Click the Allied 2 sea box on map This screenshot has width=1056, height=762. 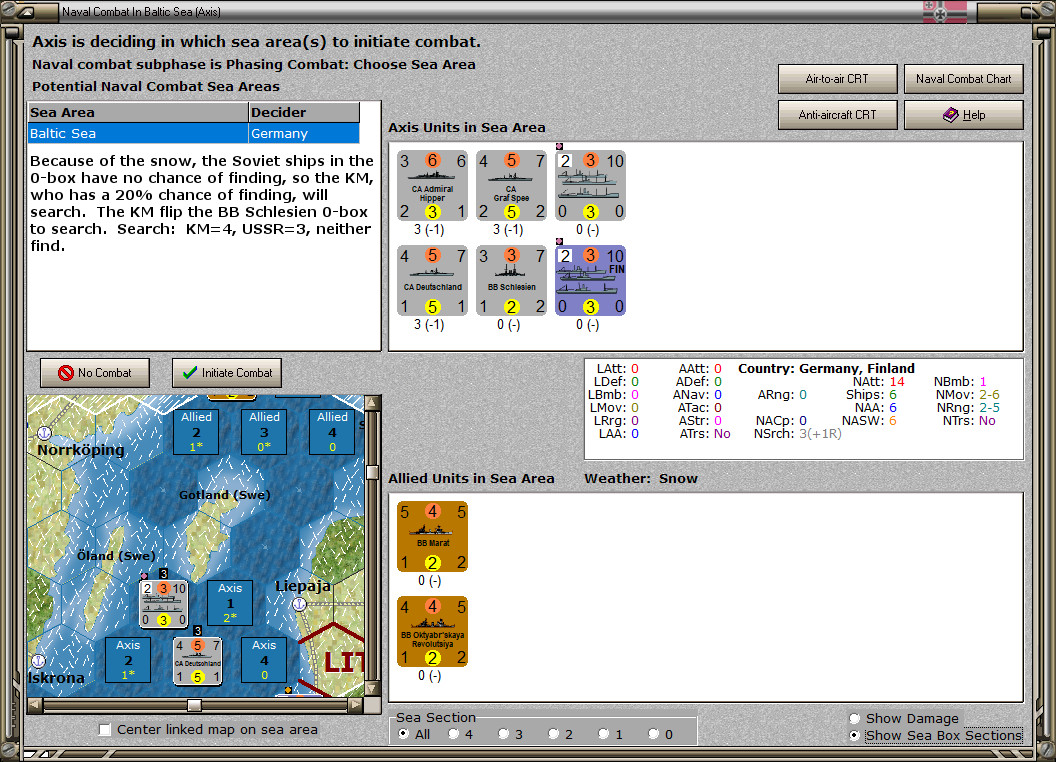(x=196, y=432)
